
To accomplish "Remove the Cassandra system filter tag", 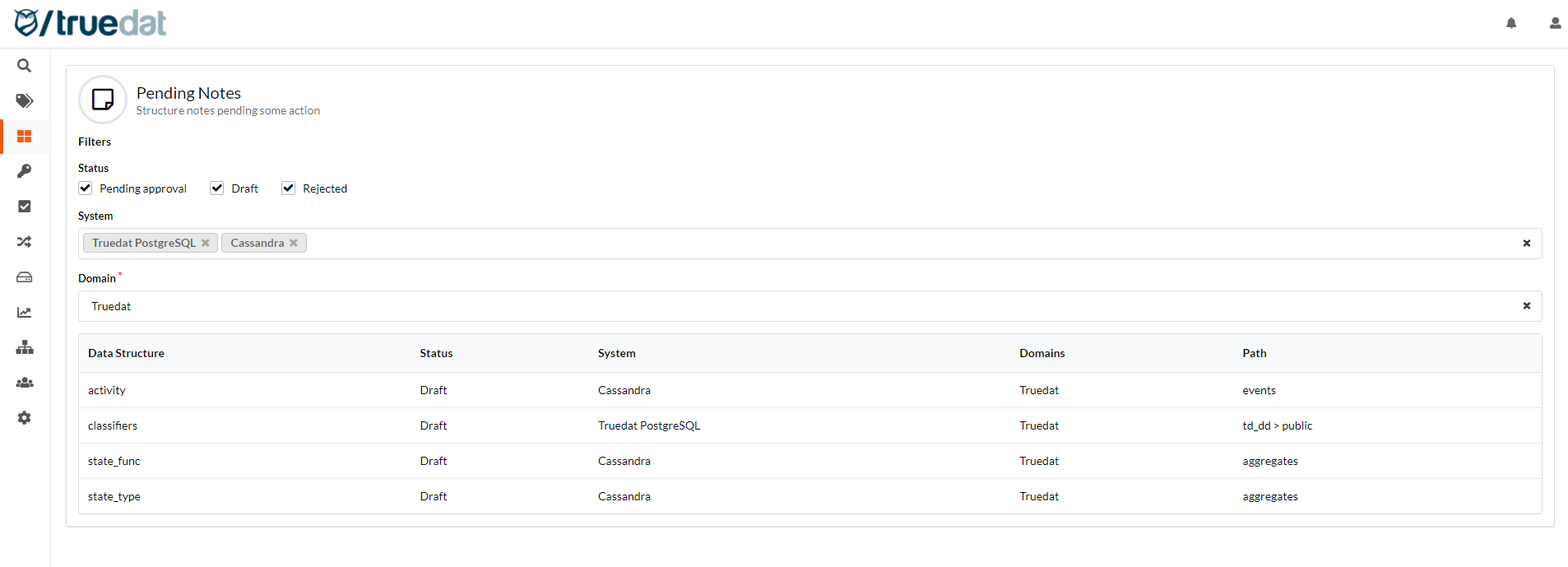I will [294, 243].
